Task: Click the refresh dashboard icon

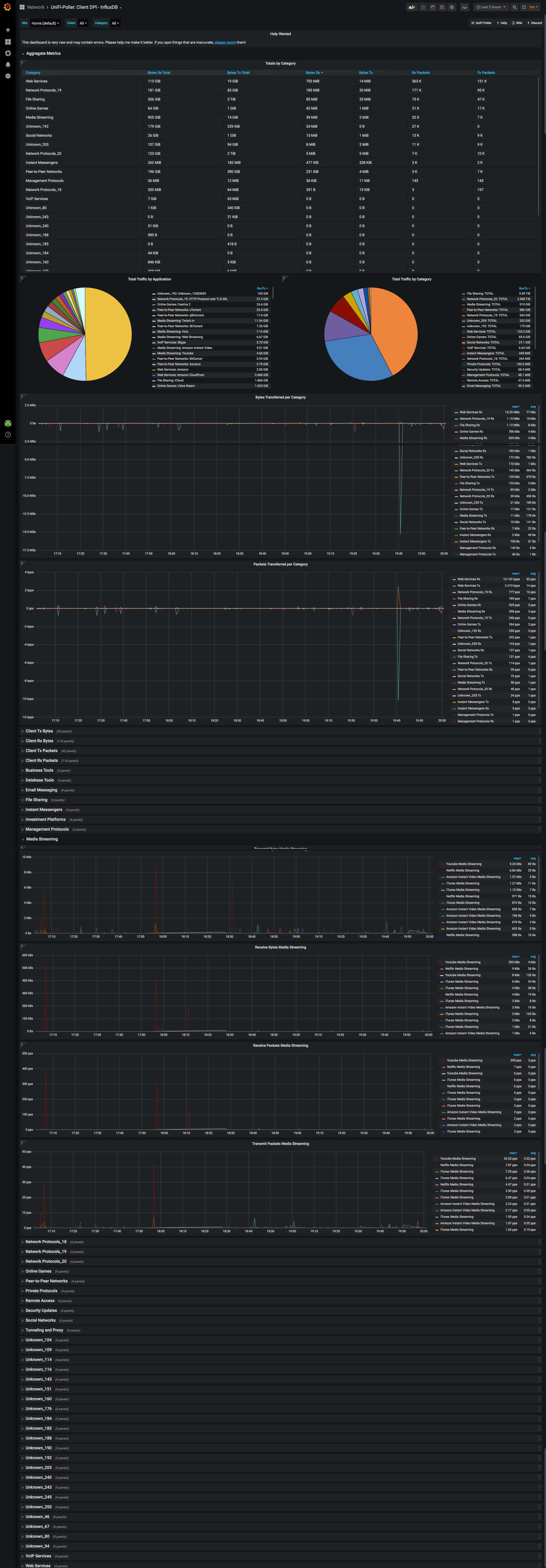Action: click(524, 7)
